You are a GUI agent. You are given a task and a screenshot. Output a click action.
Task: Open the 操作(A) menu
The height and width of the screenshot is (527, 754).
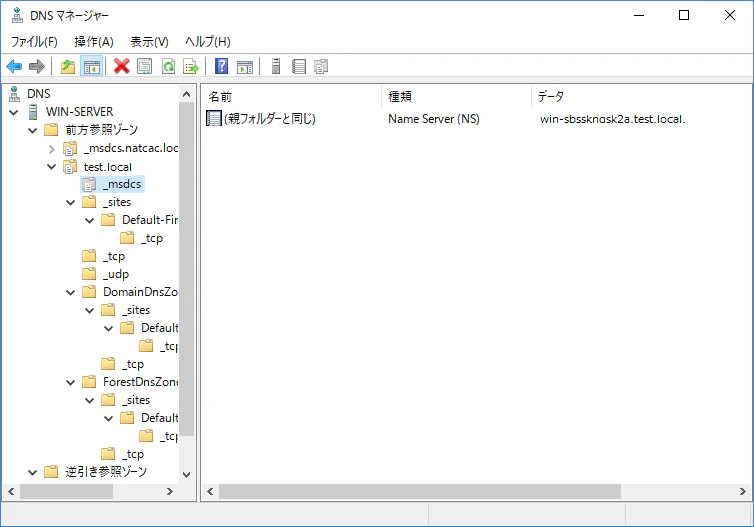pyautogui.click(x=94, y=42)
